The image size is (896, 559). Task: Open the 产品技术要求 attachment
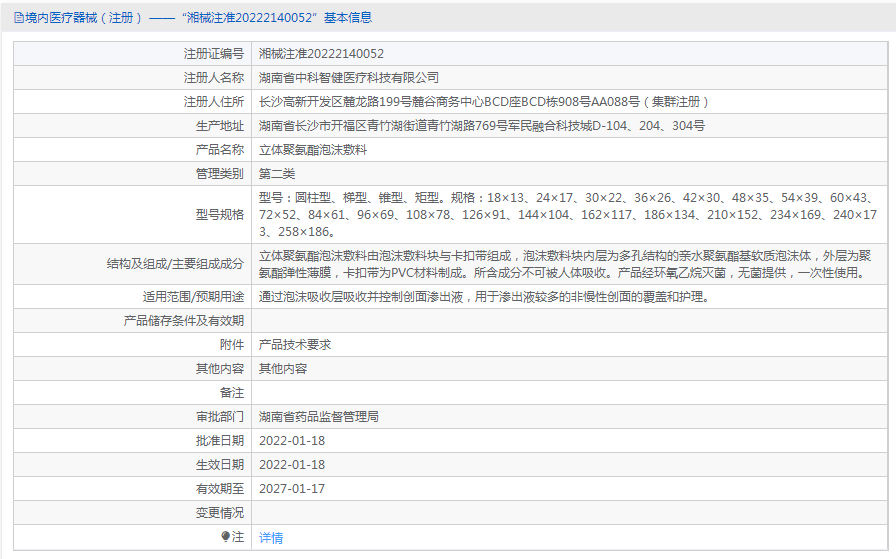(x=295, y=345)
